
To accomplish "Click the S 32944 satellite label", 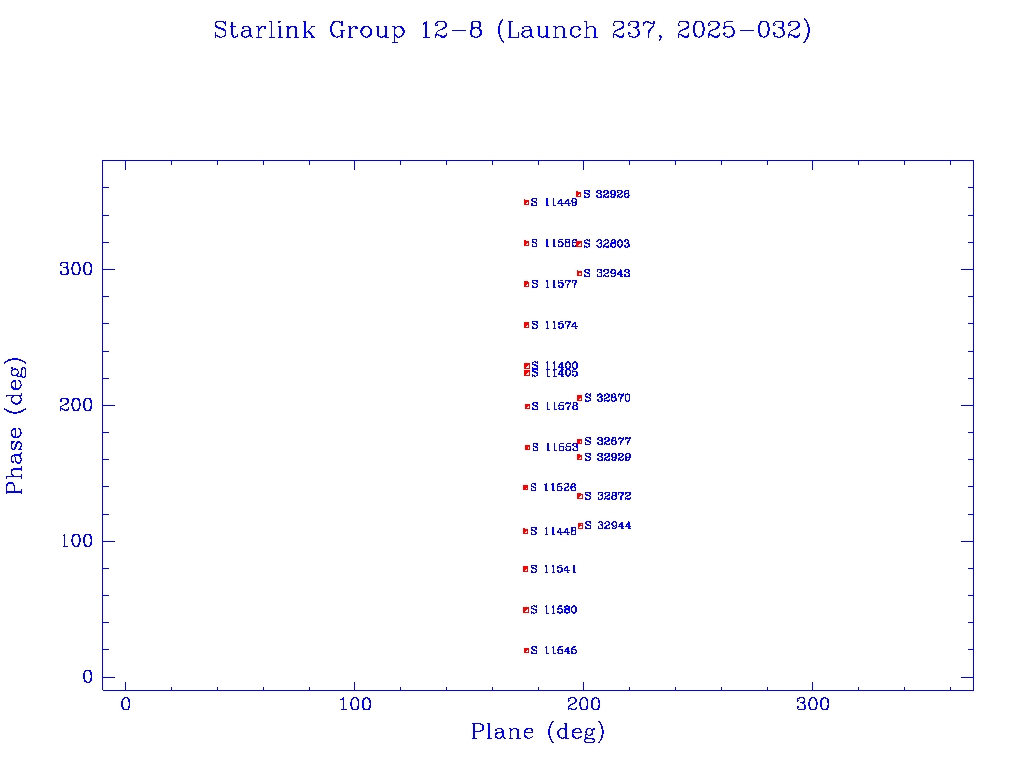I will 608,526.
